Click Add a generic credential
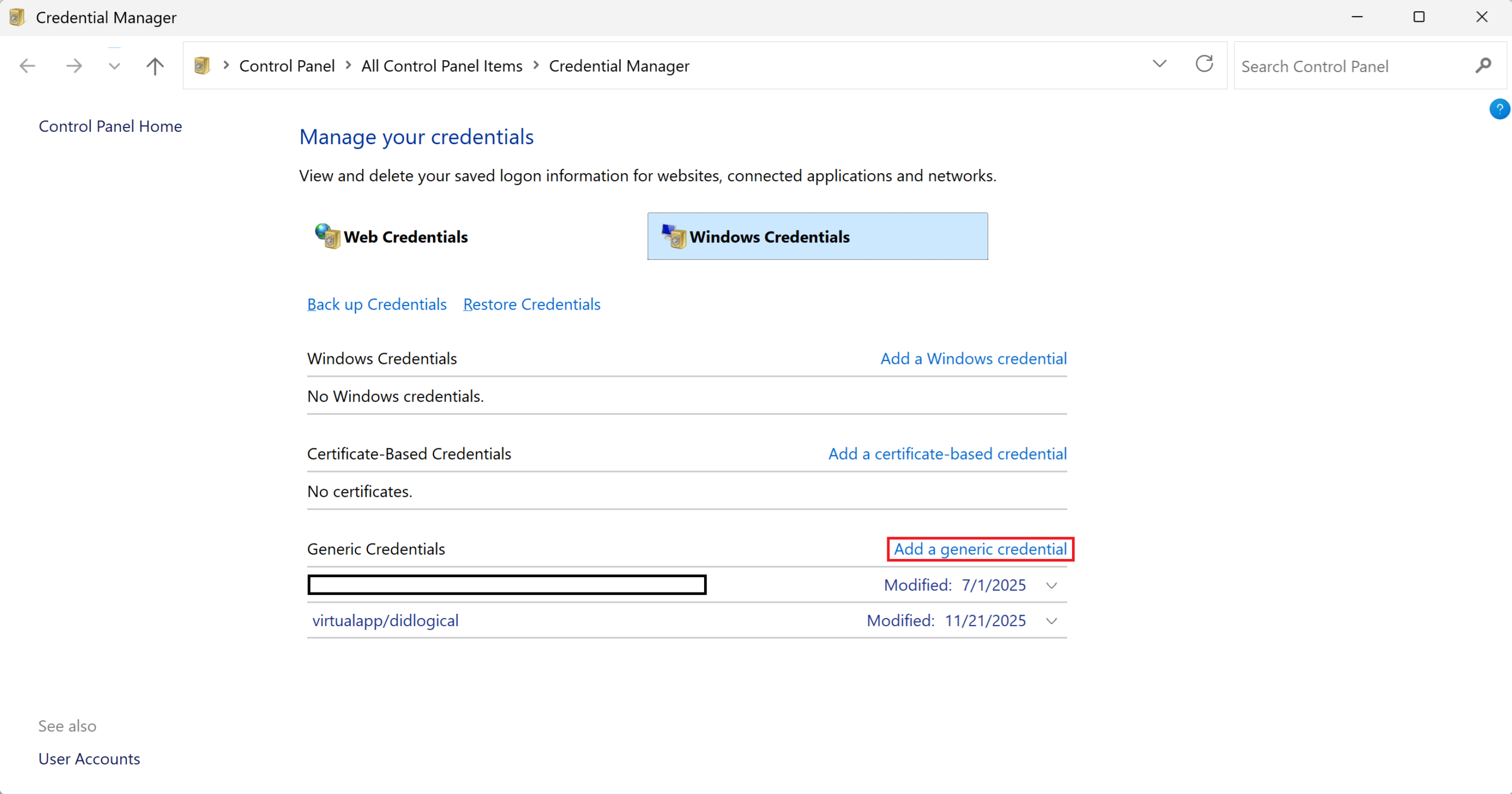Screen dimensions: 1512x794 coord(980,549)
